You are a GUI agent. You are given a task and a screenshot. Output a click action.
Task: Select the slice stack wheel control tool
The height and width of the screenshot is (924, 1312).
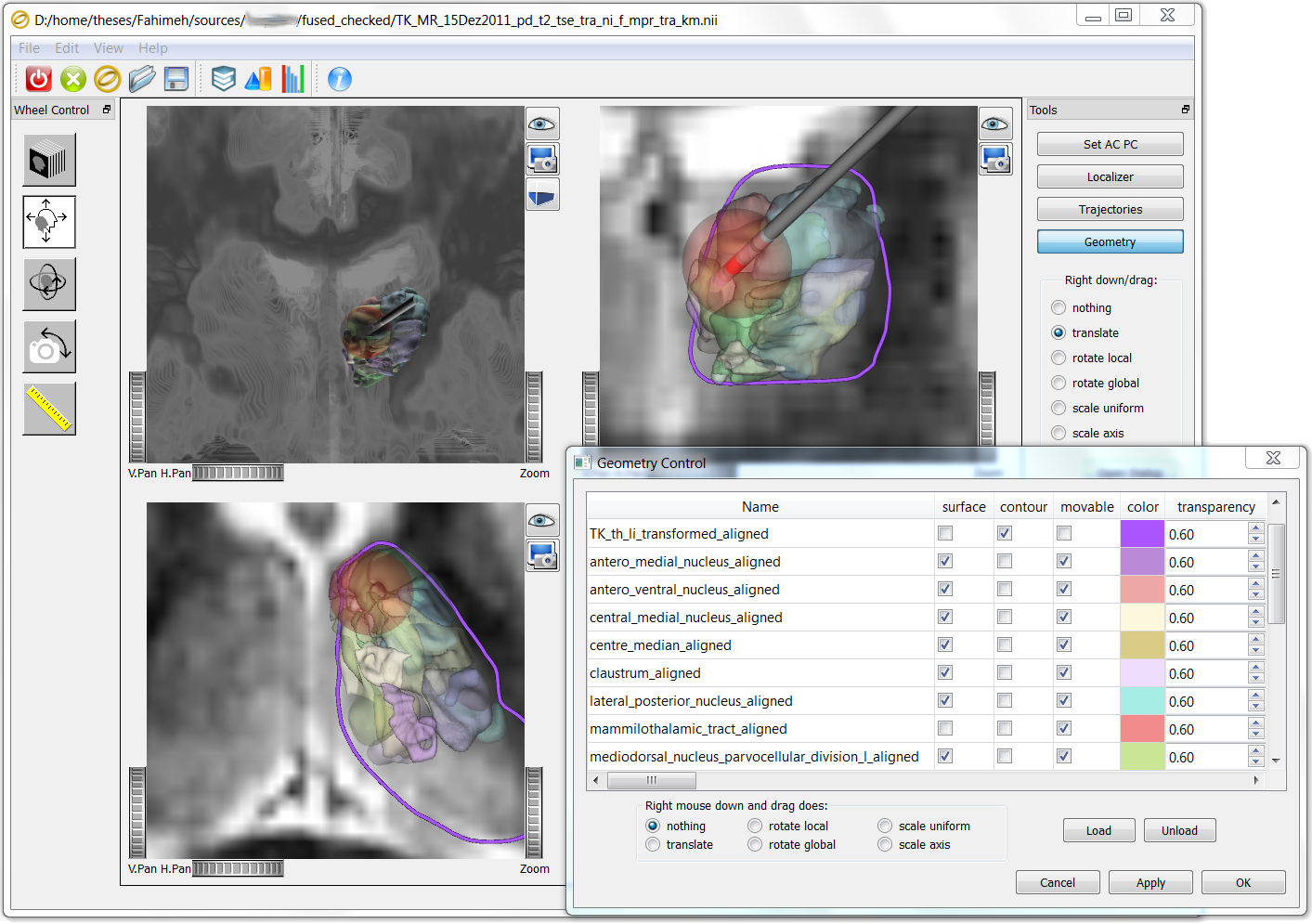[x=49, y=160]
